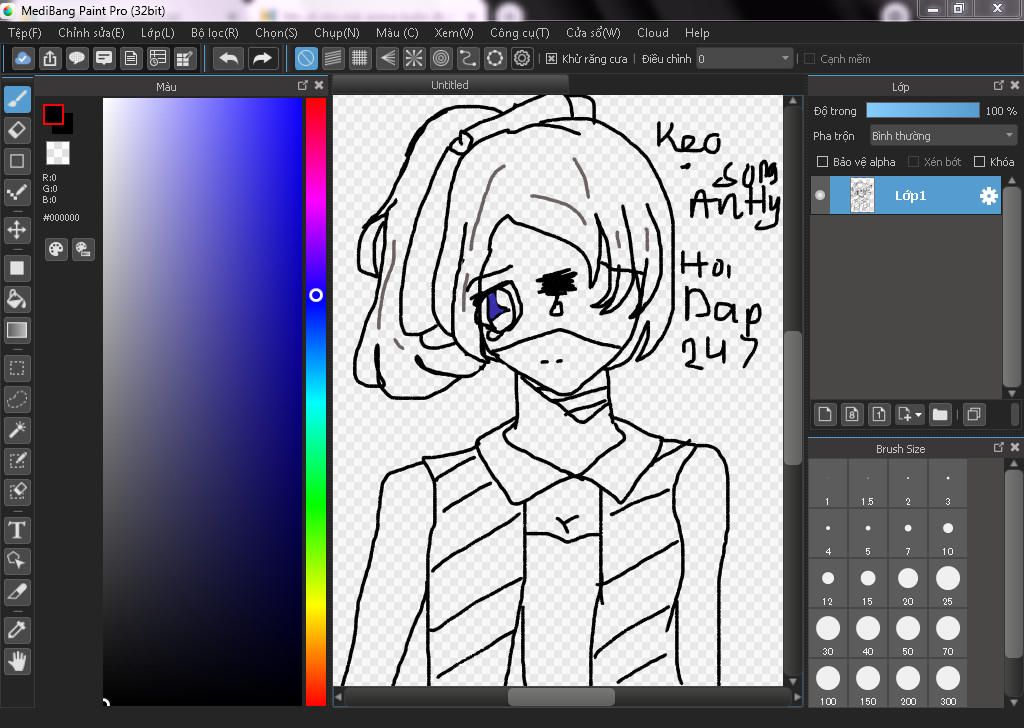The width and height of the screenshot is (1024, 728).
Task: Duplicate the layer with the copy icon
Action: (x=974, y=415)
